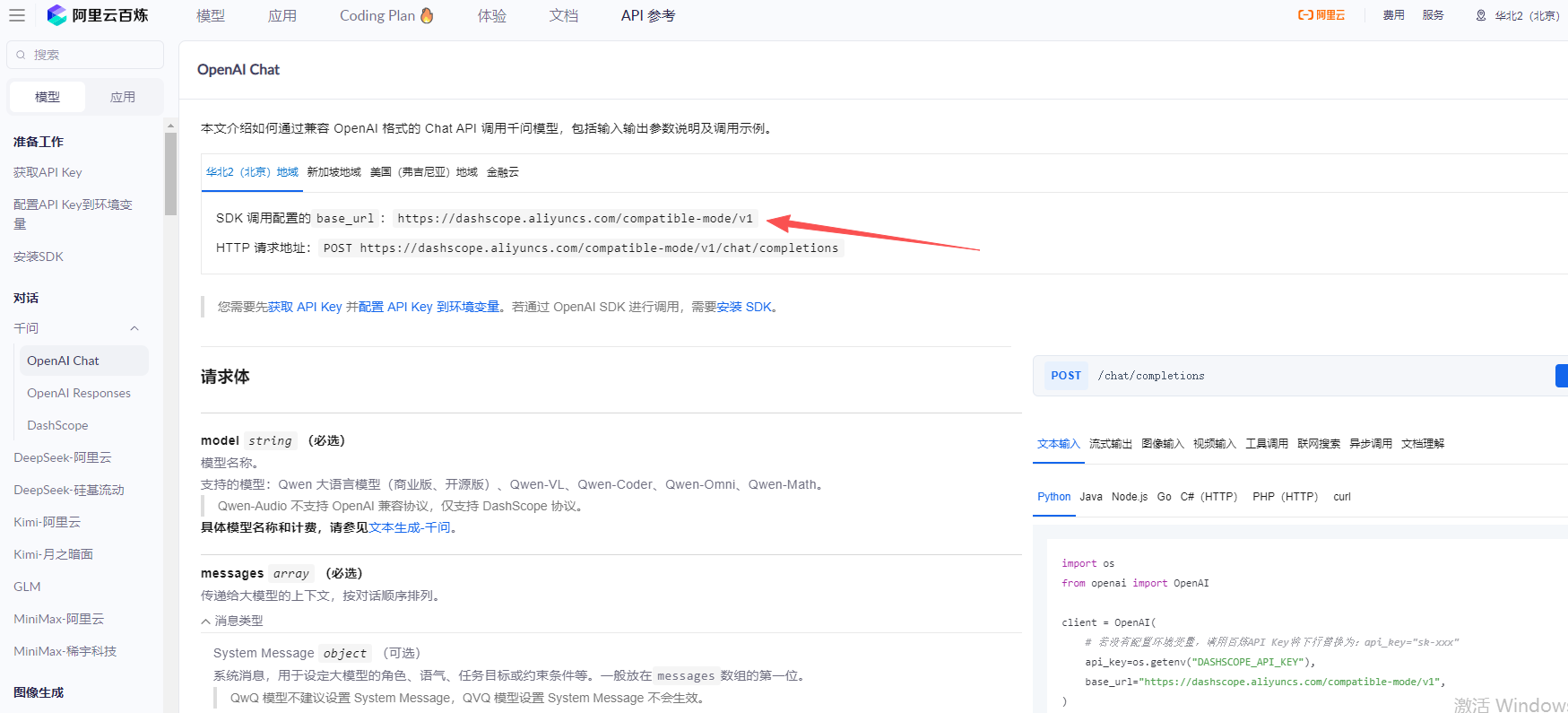The image size is (1568, 713).
Task: Click 服务 in the header
Action: pos(1433,15)
